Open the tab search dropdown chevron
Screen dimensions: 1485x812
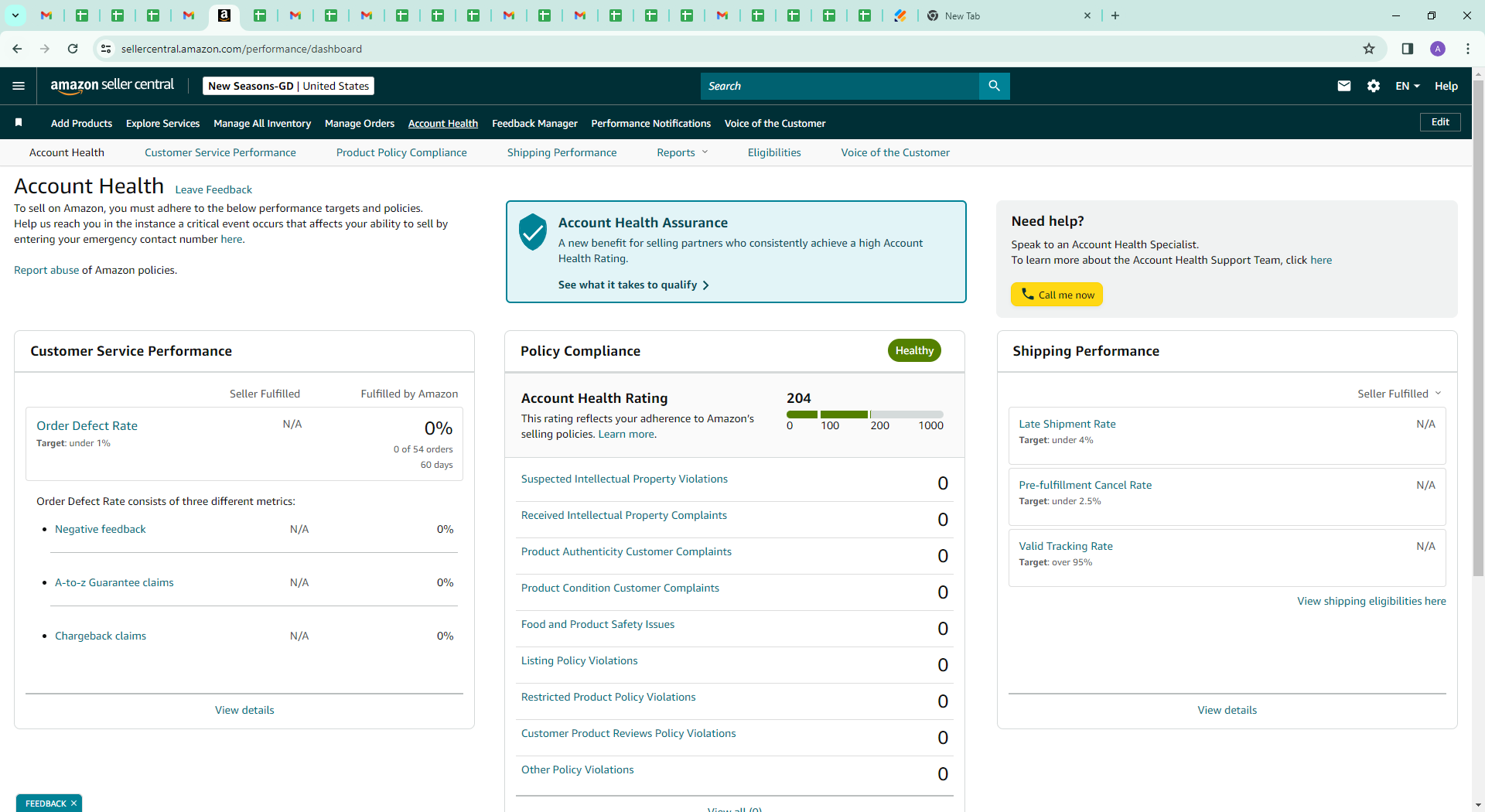(x=15, y=15)
